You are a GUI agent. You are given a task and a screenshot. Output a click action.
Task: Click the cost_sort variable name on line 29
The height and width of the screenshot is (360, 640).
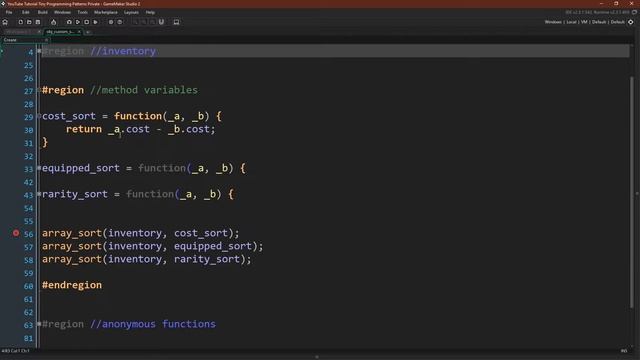point(69,116)
